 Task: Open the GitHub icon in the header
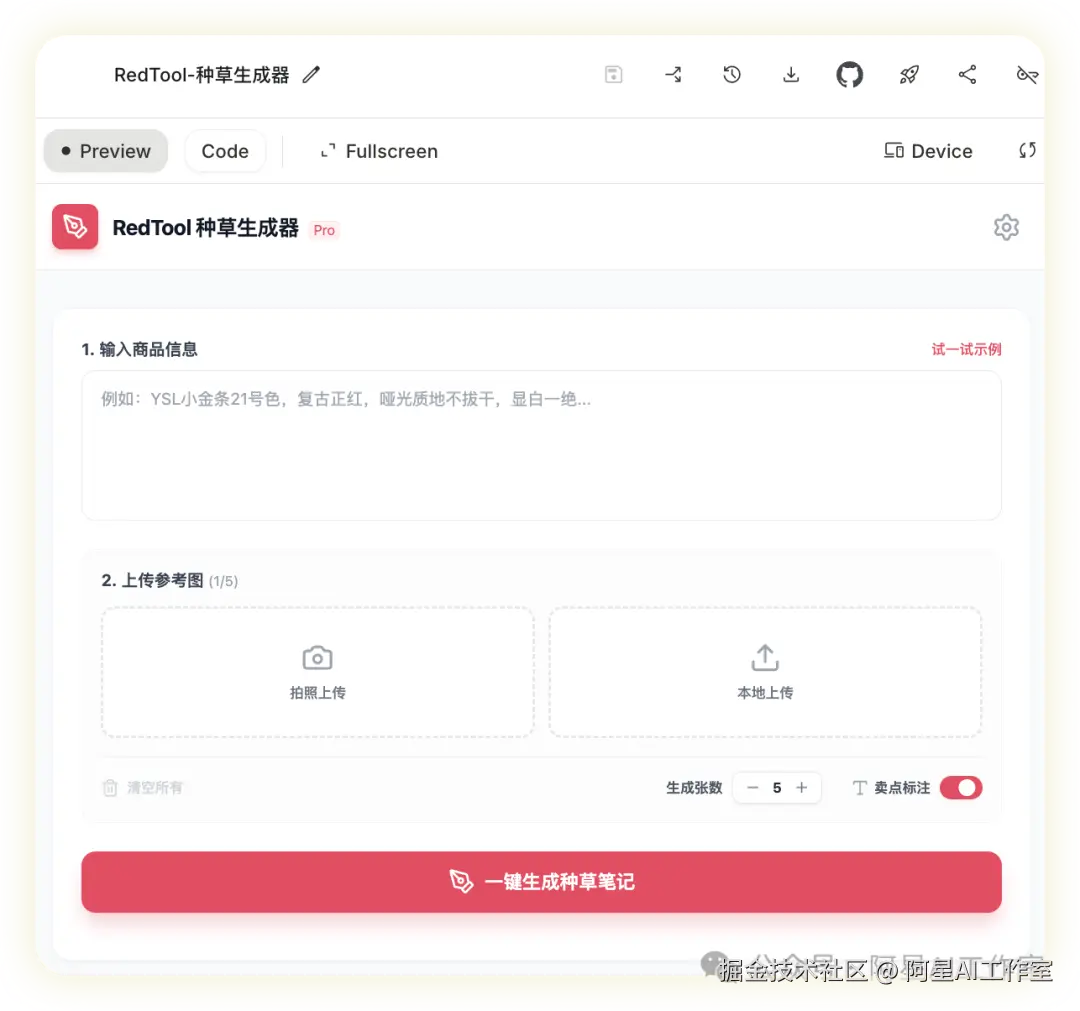[849, 74]
